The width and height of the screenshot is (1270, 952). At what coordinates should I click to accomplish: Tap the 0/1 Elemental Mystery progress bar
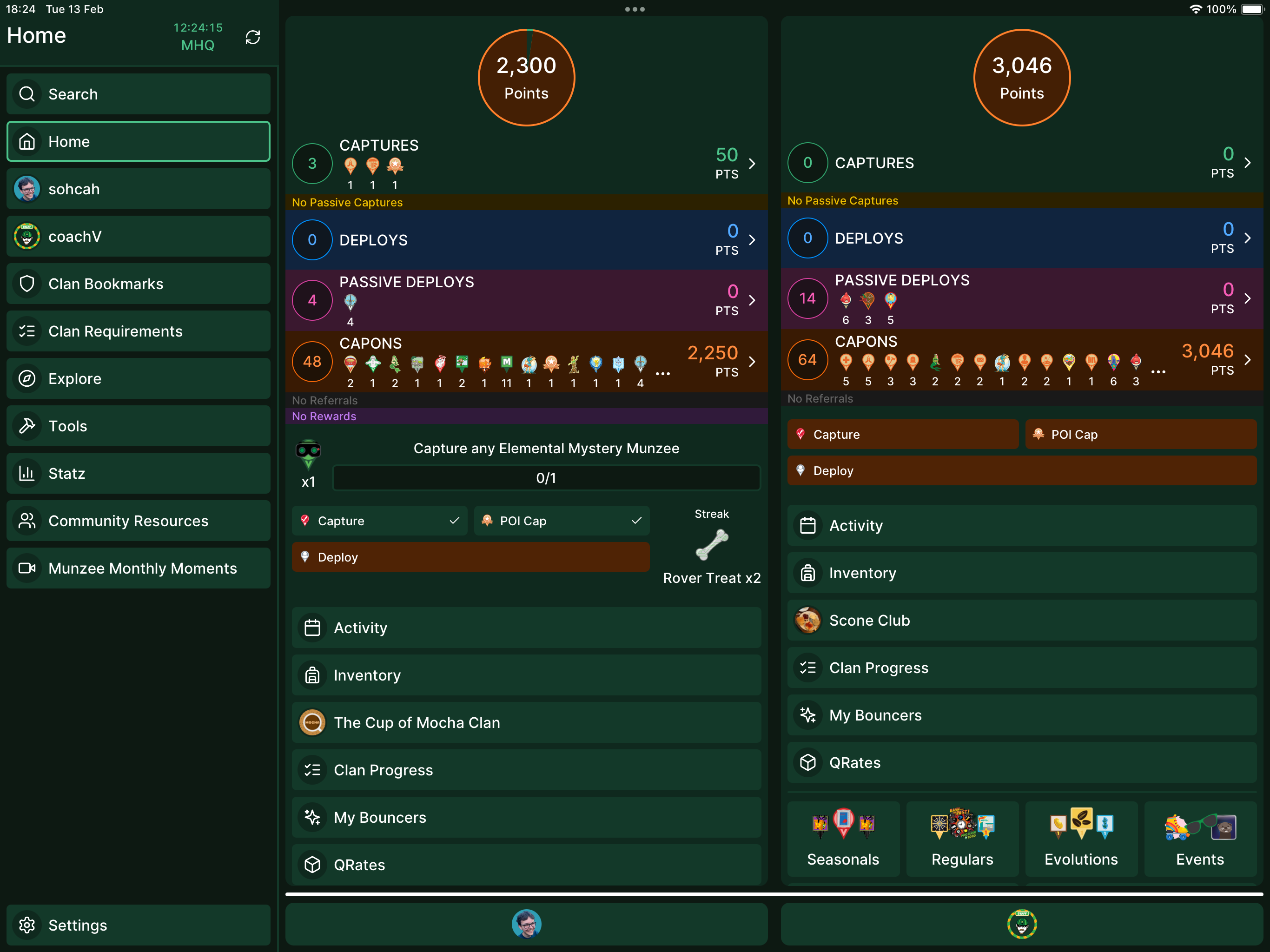tap(547, 478)
